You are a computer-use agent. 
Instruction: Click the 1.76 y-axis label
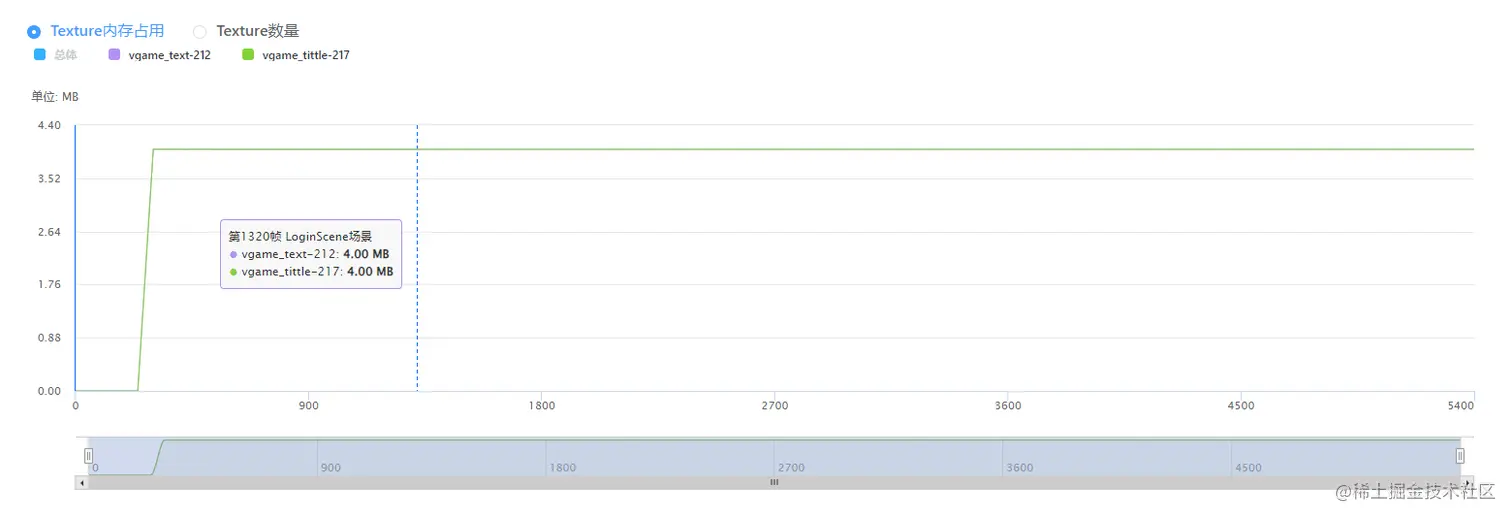pyautogui.click(x=49, y=284)
